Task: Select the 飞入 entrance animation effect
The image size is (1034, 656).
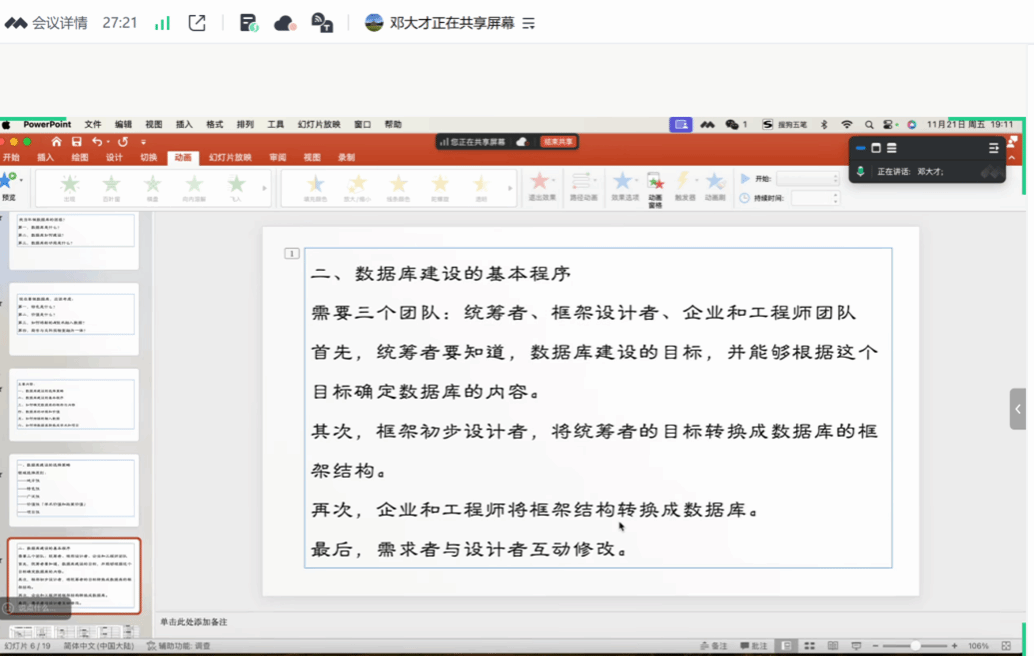Action: (x=236, y=187)
